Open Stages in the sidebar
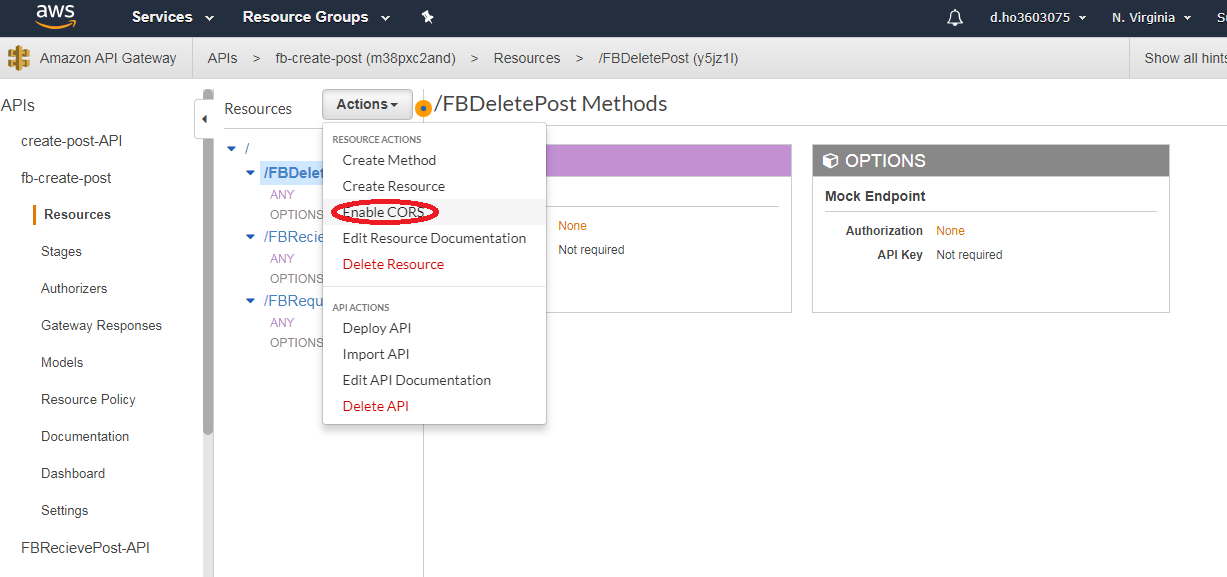This screenshot has height=577, width=1227. pos(61,251)
